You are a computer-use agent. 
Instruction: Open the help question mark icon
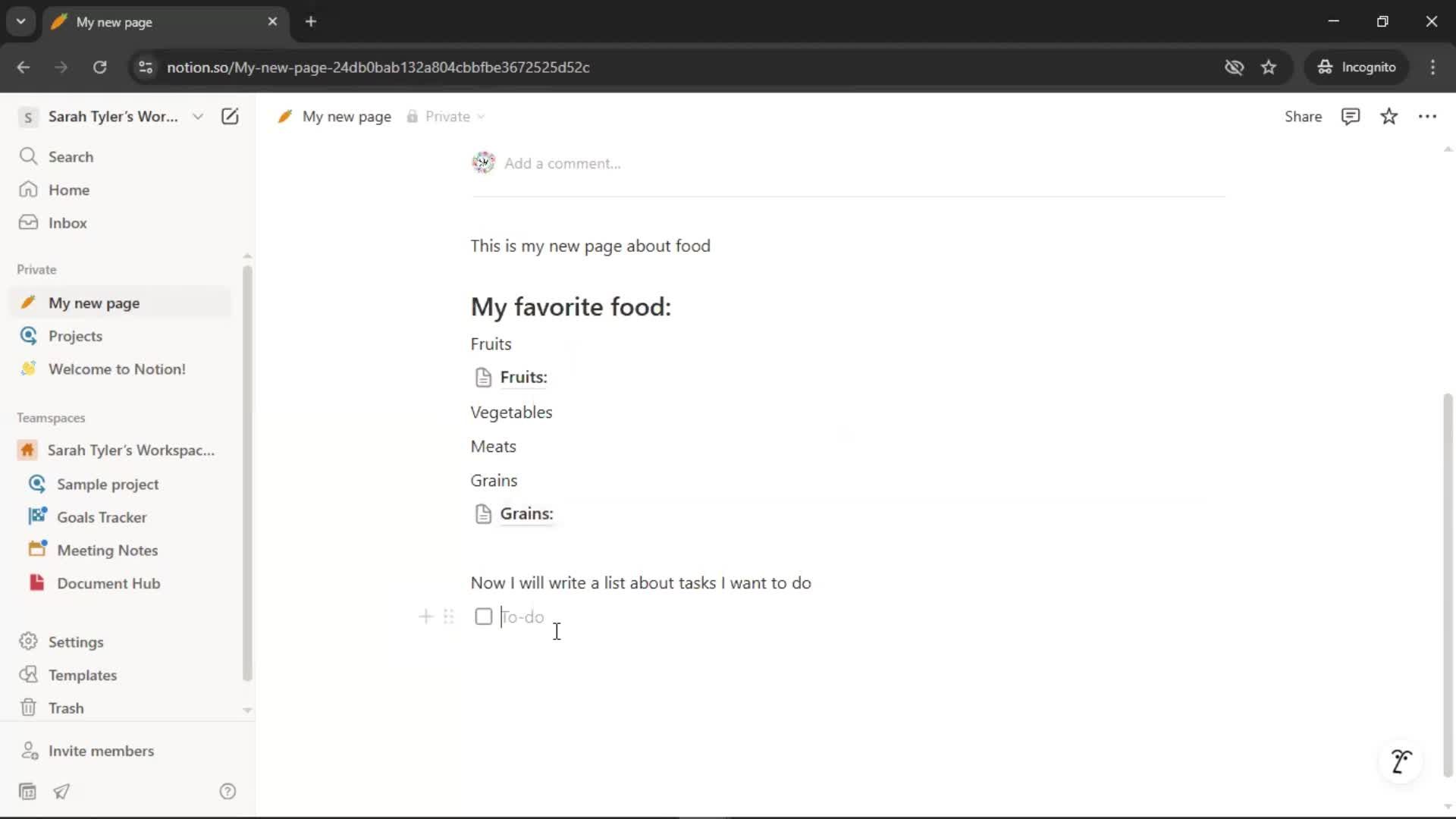point(227,792)
